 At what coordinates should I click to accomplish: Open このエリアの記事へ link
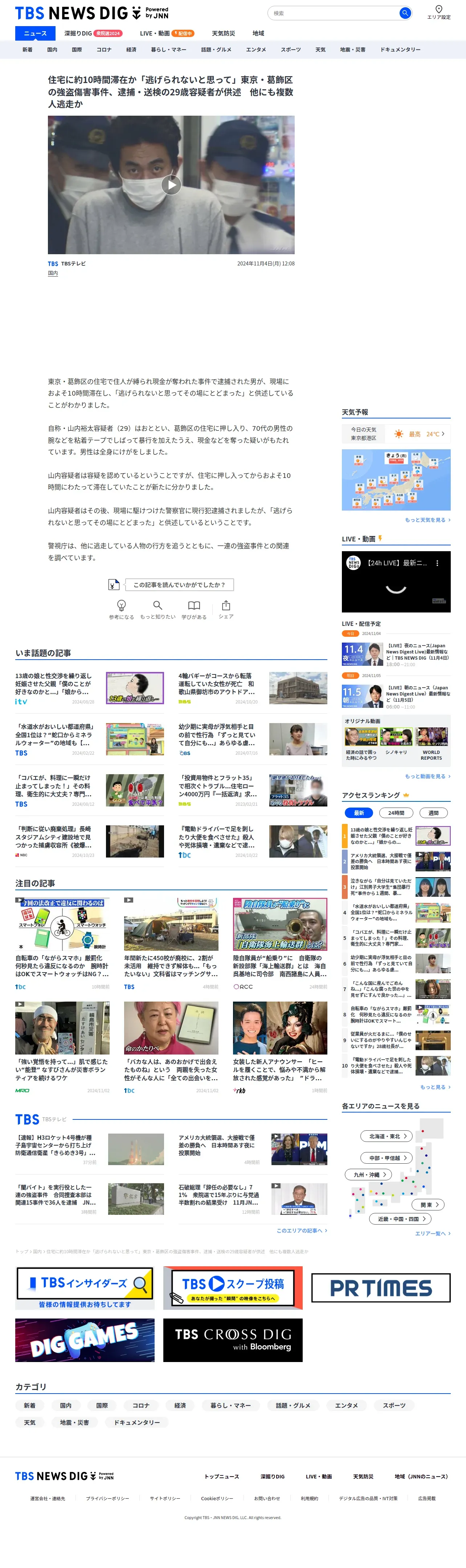tap(302, 1230)
